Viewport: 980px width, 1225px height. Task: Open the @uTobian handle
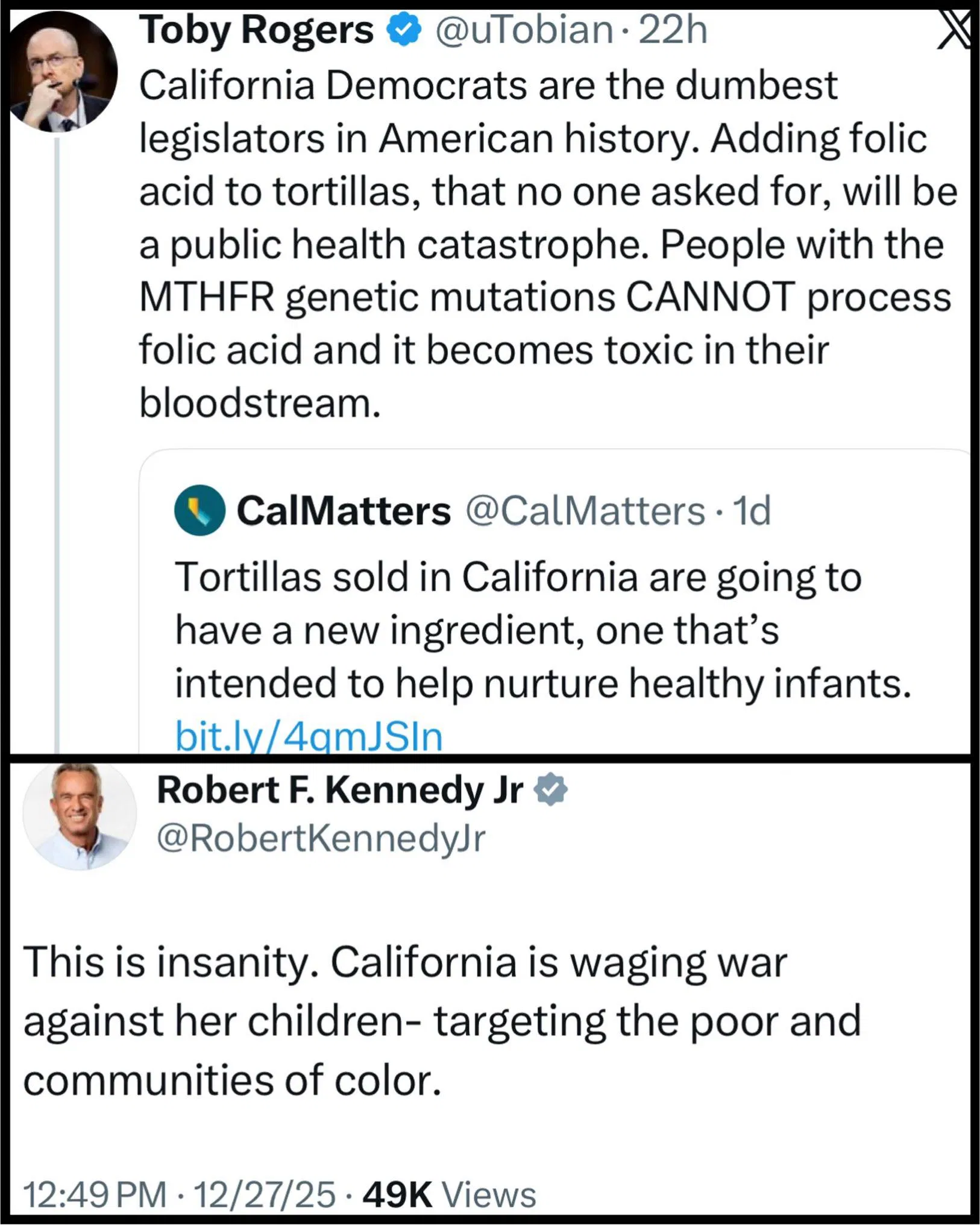point(523,30)
